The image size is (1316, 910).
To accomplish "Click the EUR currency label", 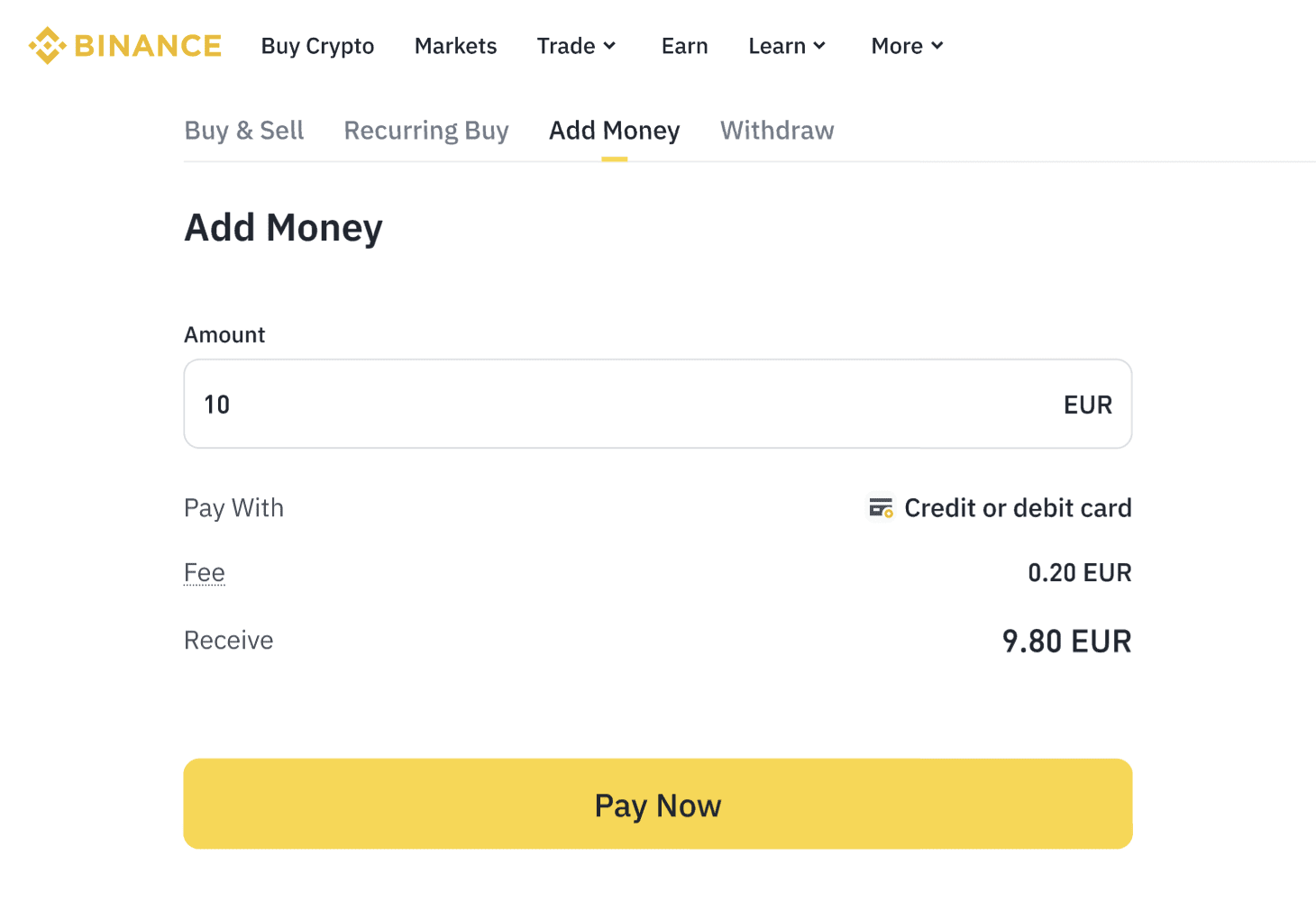I will coord(1087,405).
